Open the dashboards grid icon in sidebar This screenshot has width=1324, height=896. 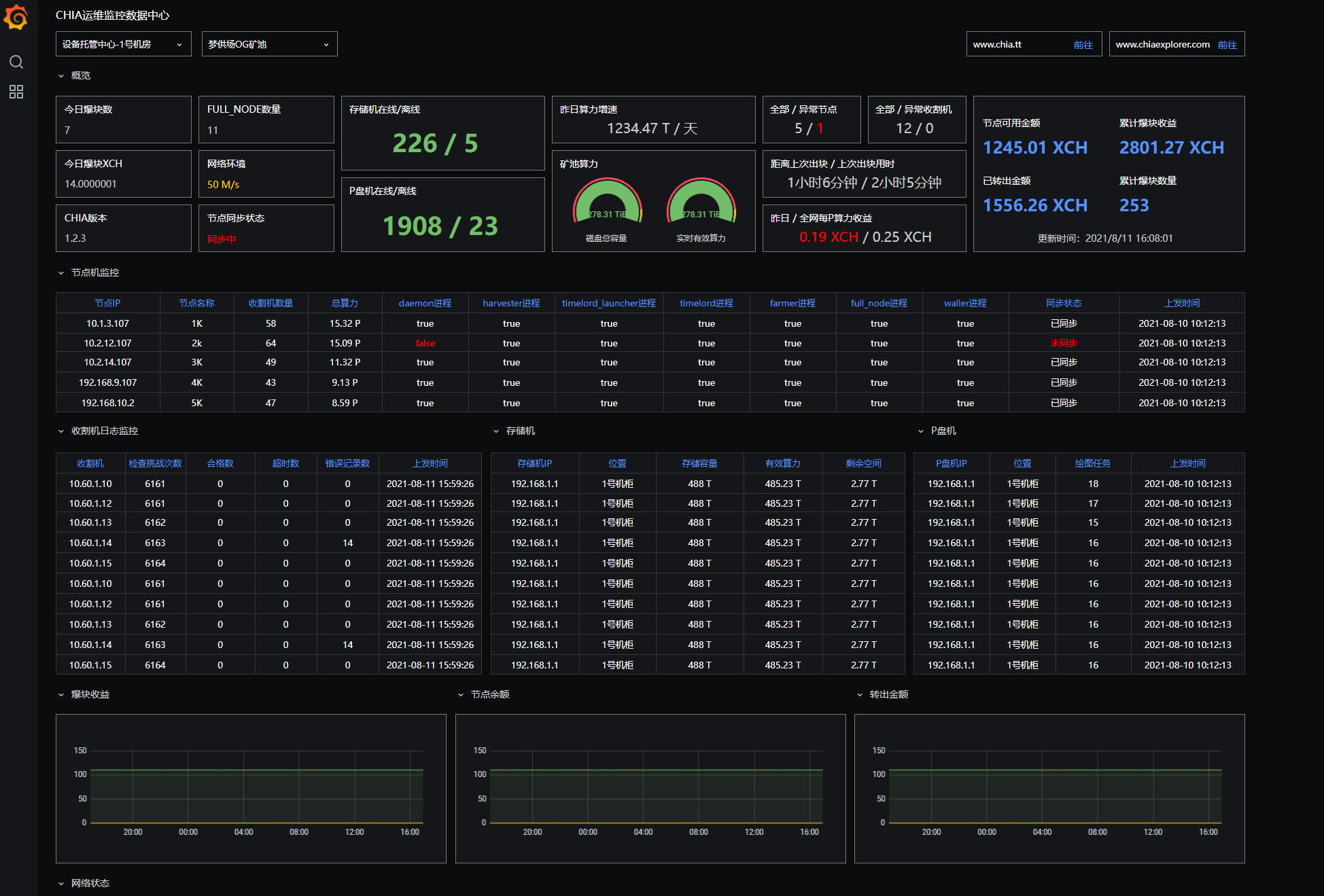(16, 92)
